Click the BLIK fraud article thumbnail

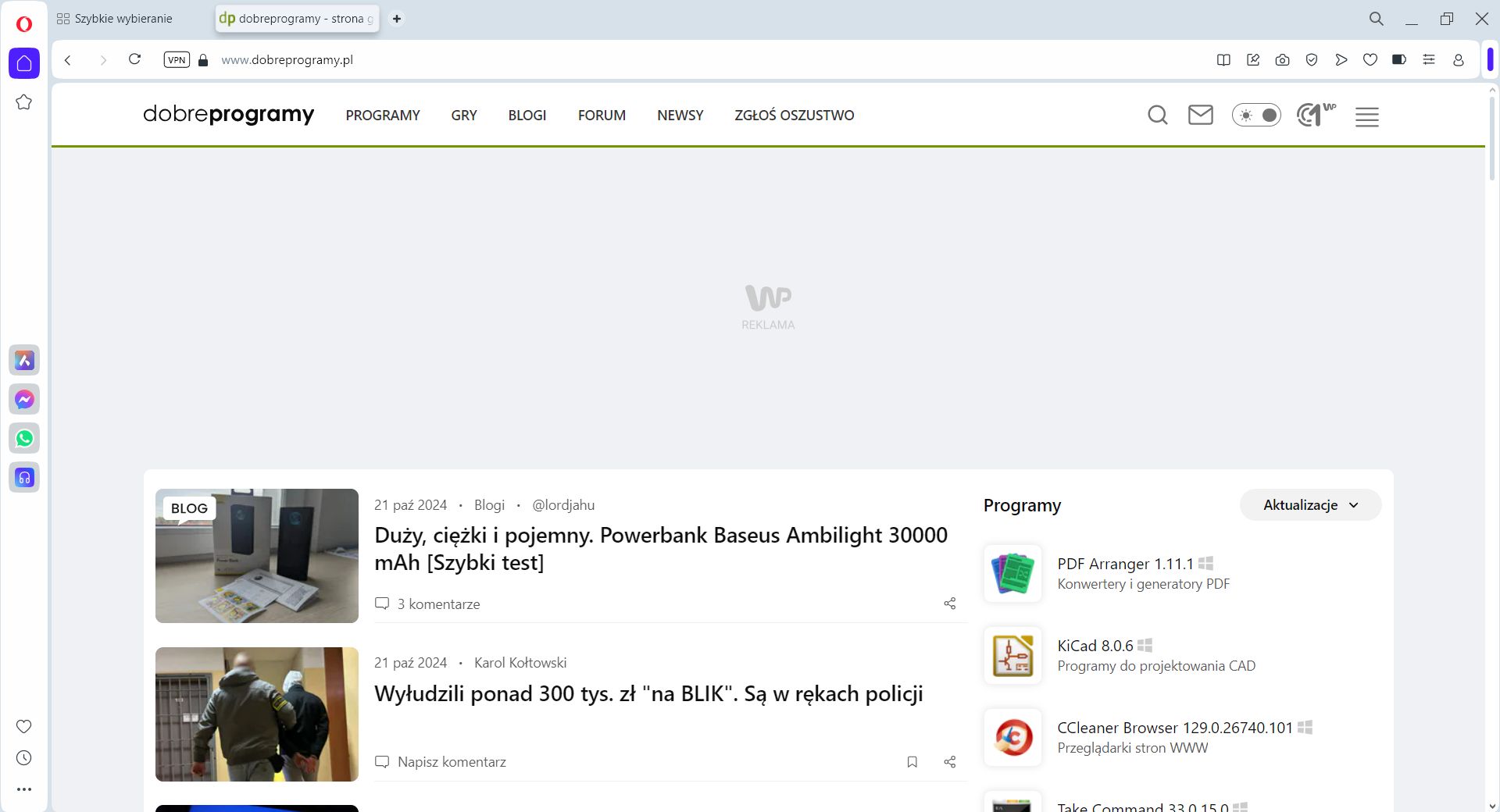[x=256, y=714]
